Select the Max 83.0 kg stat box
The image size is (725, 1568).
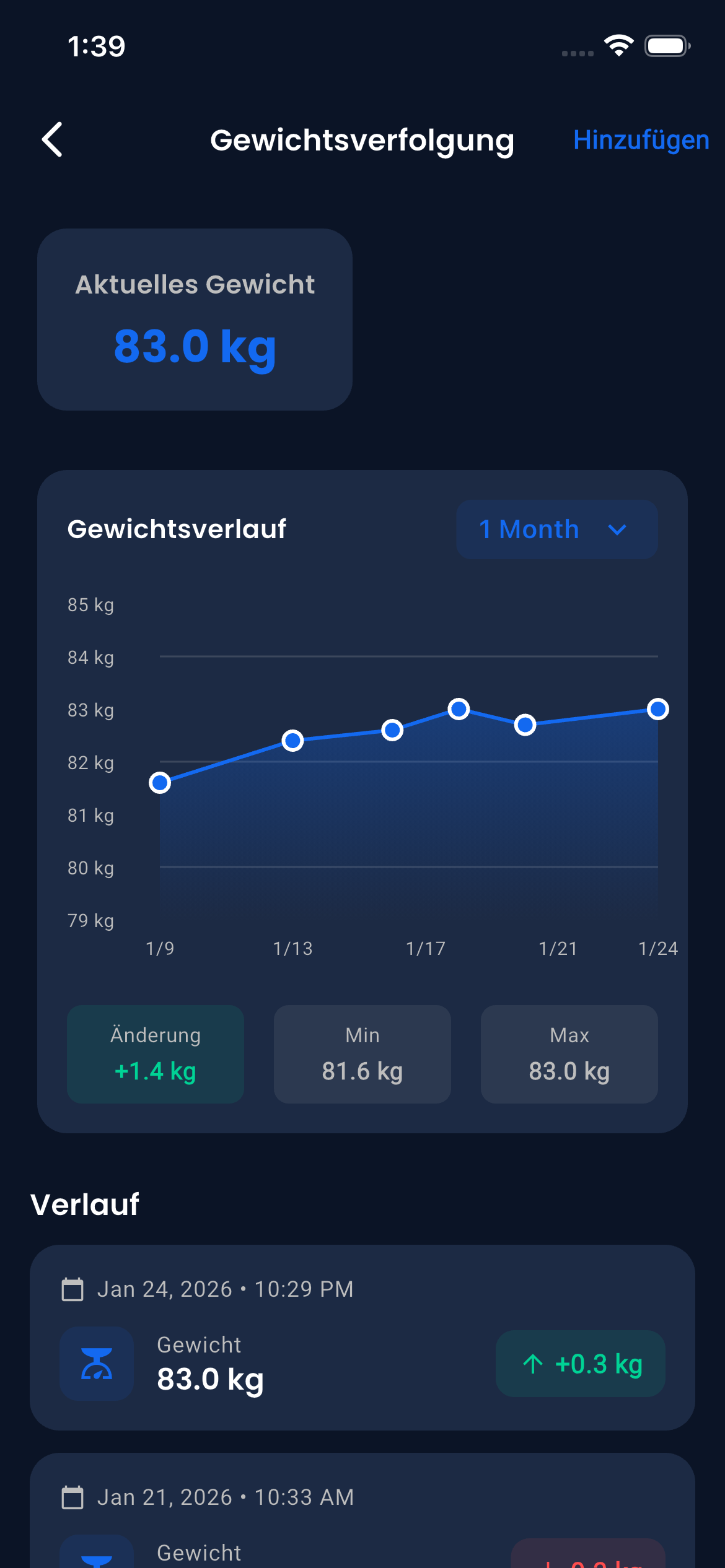(569, 1054)
